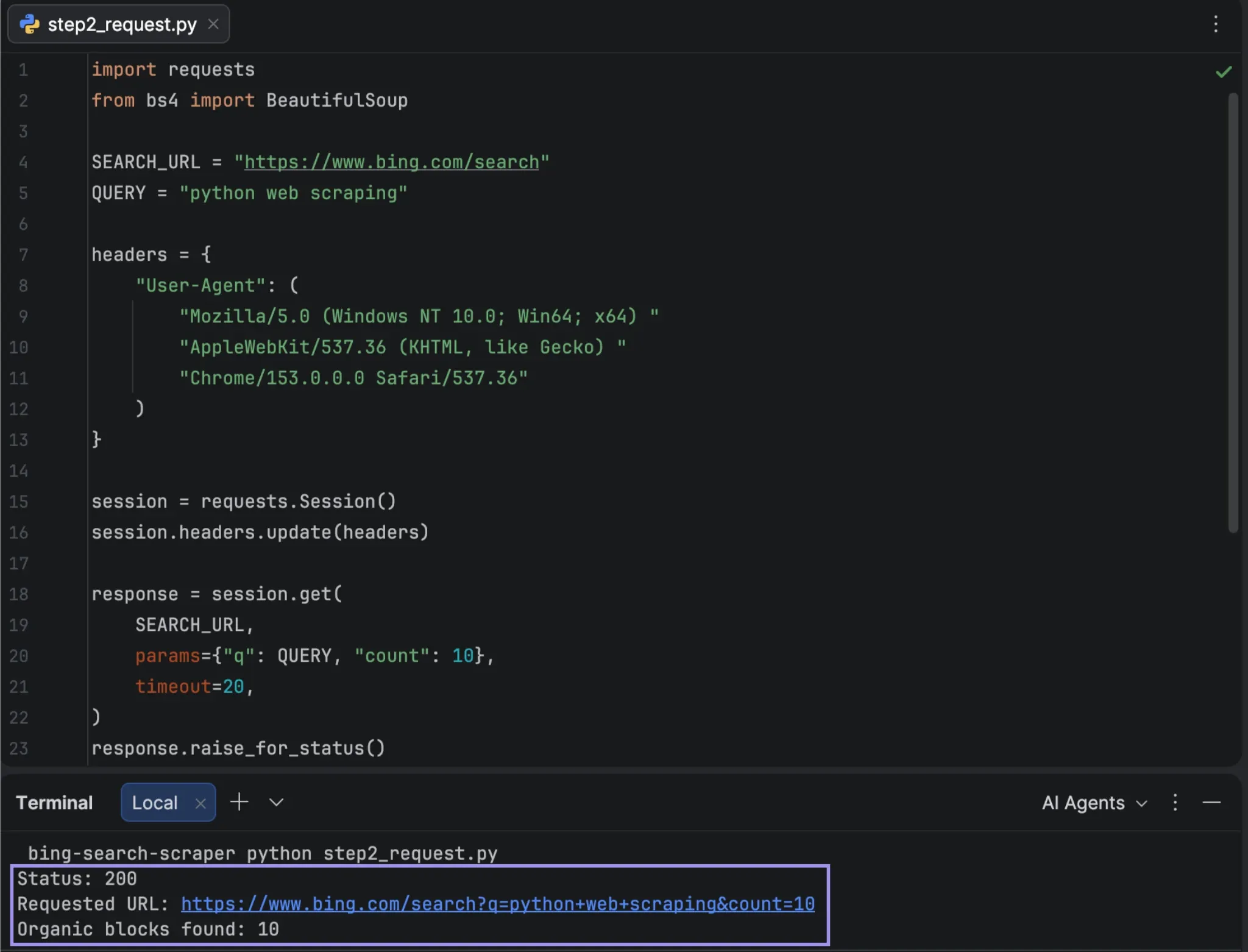
Task: Click 'Organic blocks found: 10' terminal output
Action: tap(148, 929)
